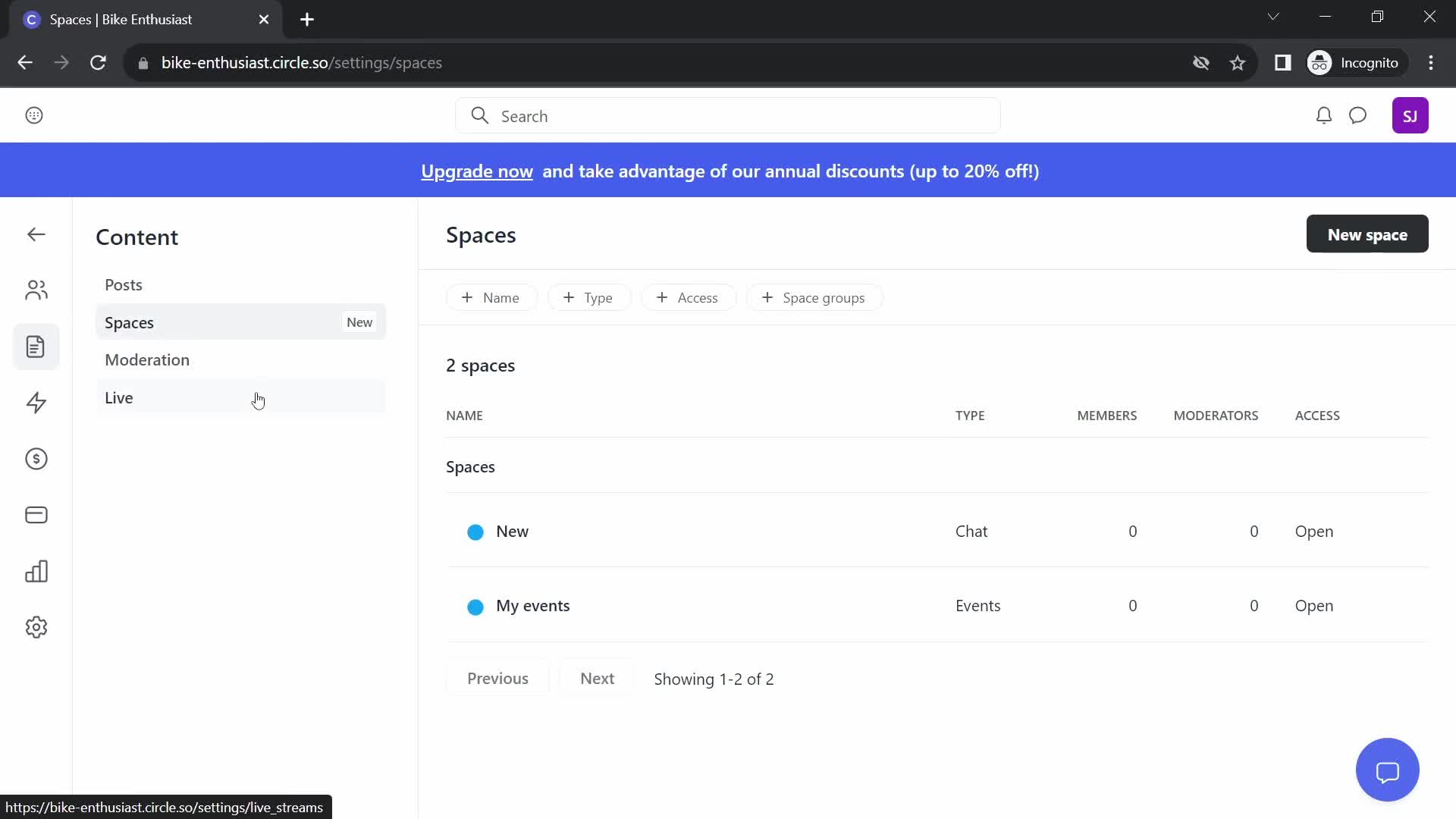The width and height of the screenshot is (1456, 819).
Task: Click the Spaces menu item
Action: 129,321
